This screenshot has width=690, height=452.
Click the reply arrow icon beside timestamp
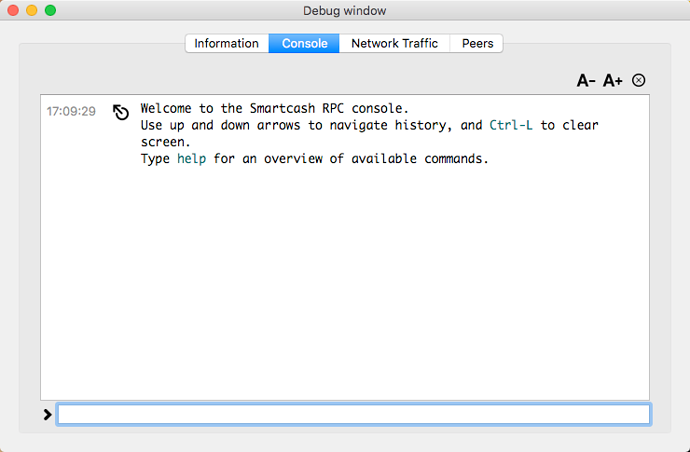(121, 112)
